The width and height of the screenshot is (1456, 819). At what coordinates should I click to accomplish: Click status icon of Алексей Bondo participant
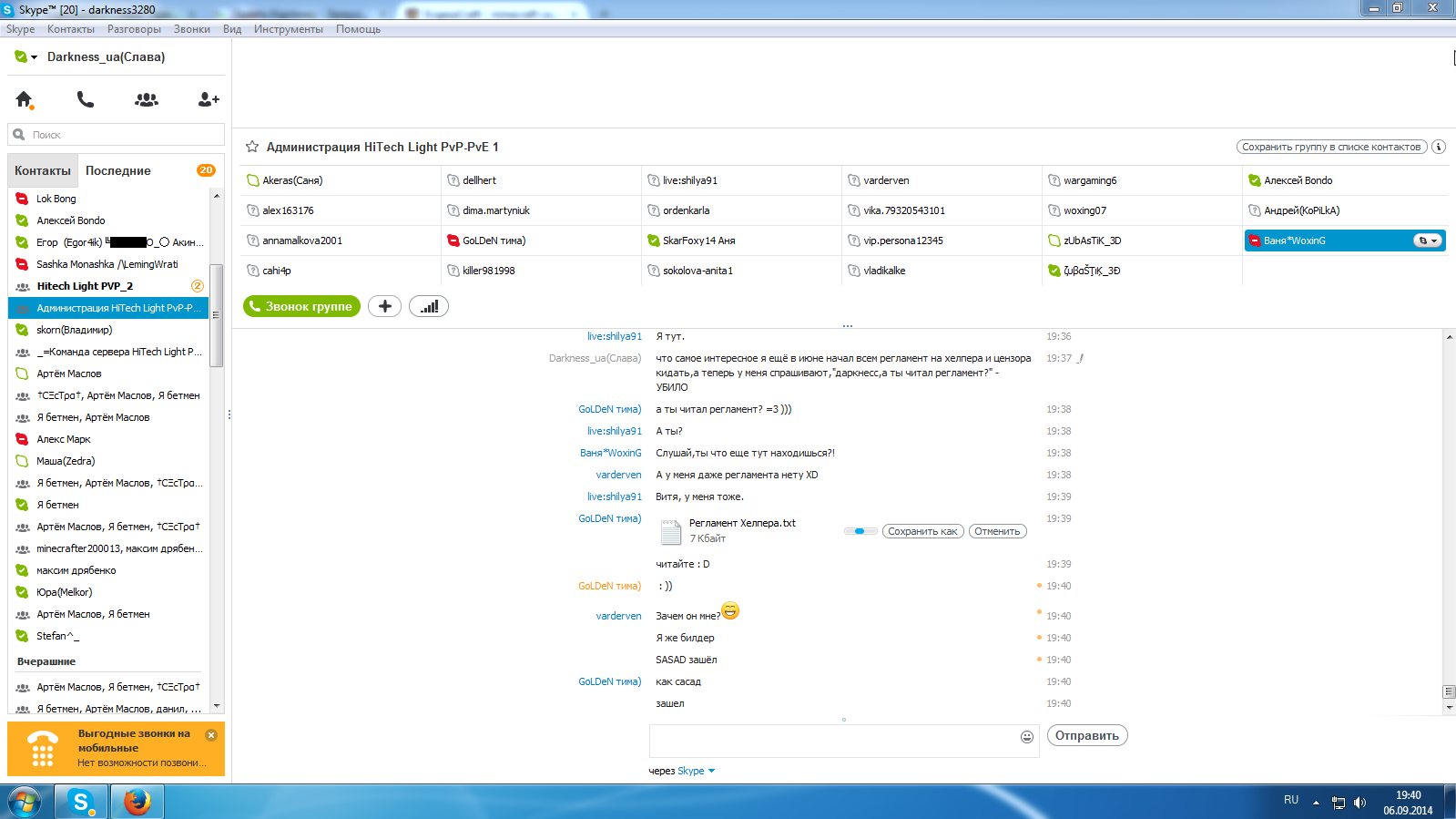pos(1255,180)
